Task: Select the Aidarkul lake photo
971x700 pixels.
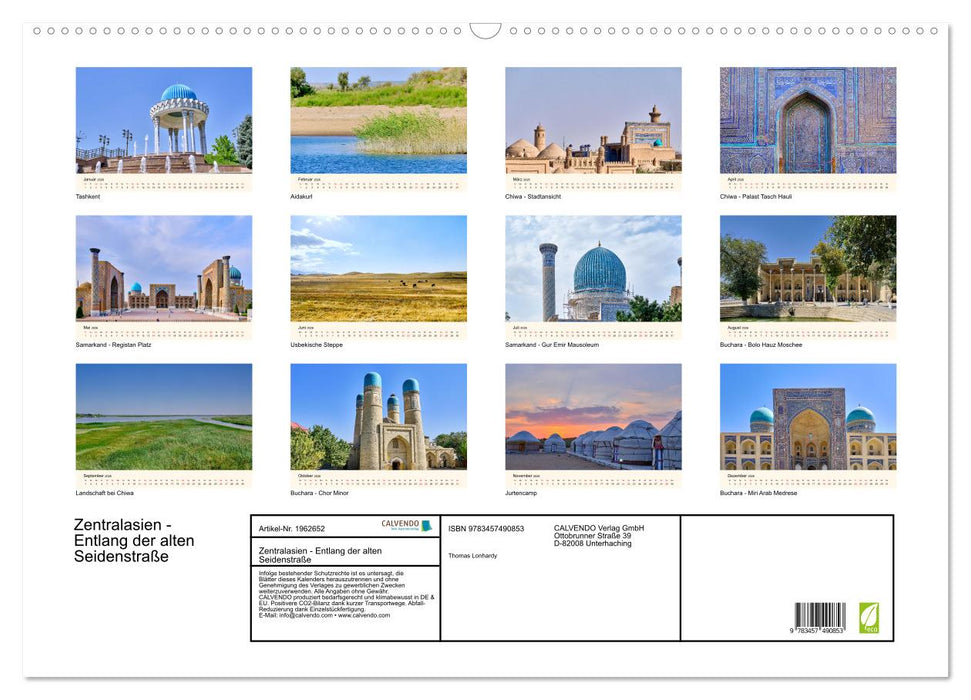Action: [x=378, y=120]
